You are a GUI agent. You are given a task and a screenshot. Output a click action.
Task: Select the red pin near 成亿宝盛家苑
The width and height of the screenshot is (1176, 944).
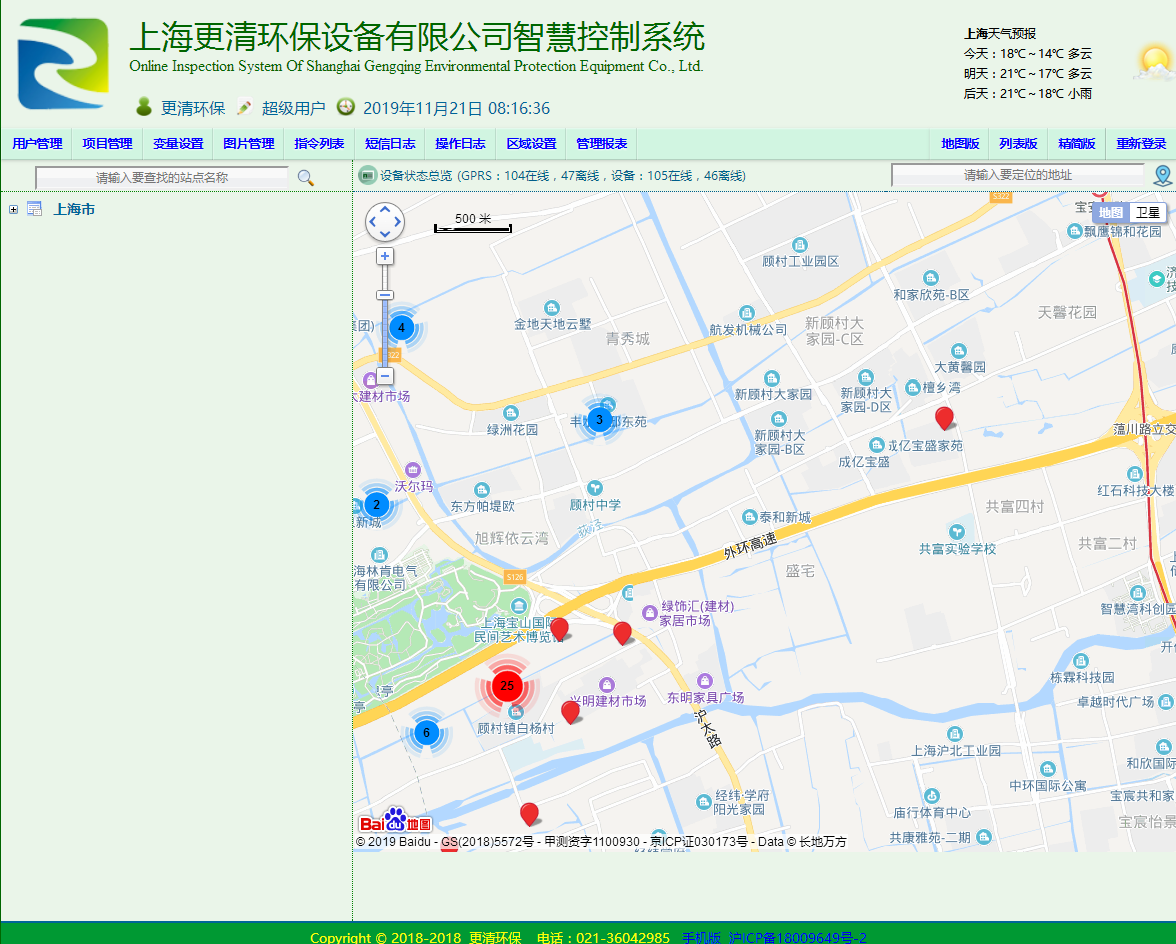944,417
